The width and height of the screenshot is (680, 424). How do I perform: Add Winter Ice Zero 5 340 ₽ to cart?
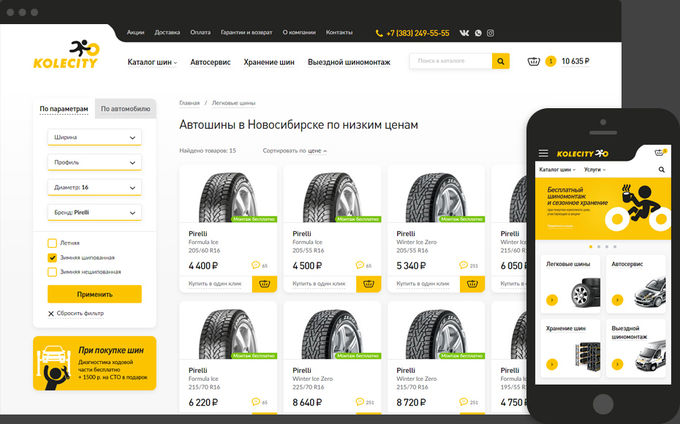[x=473, y=284]
